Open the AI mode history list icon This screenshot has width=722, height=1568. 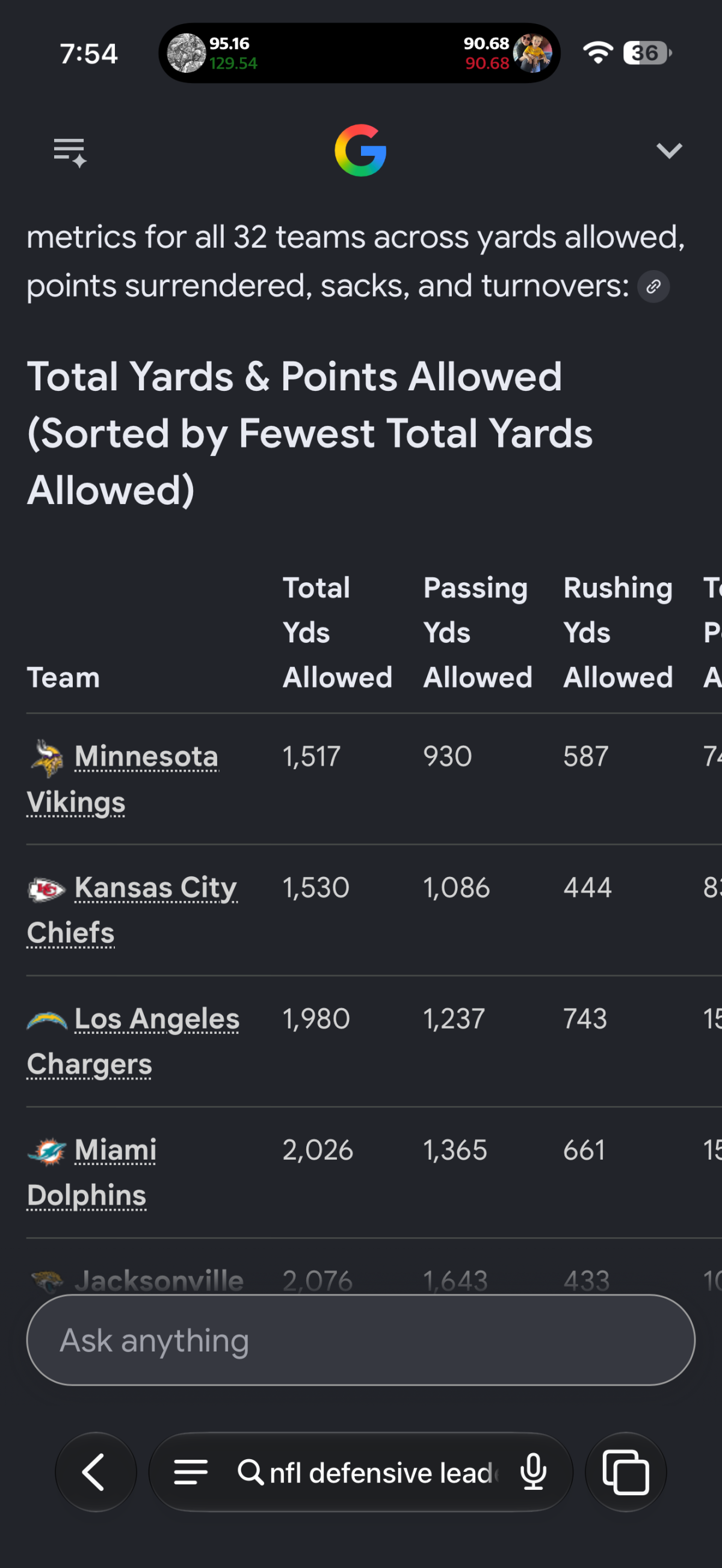pyautogui.click(x=70, y=152)
